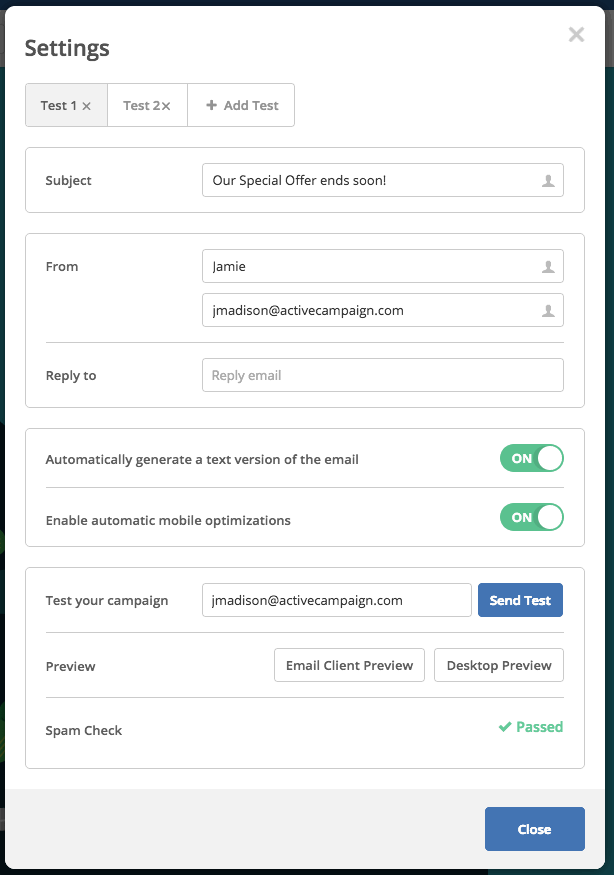The image size is (614, 875).
Task: Click the plus icon to add test
Action: 212,105
